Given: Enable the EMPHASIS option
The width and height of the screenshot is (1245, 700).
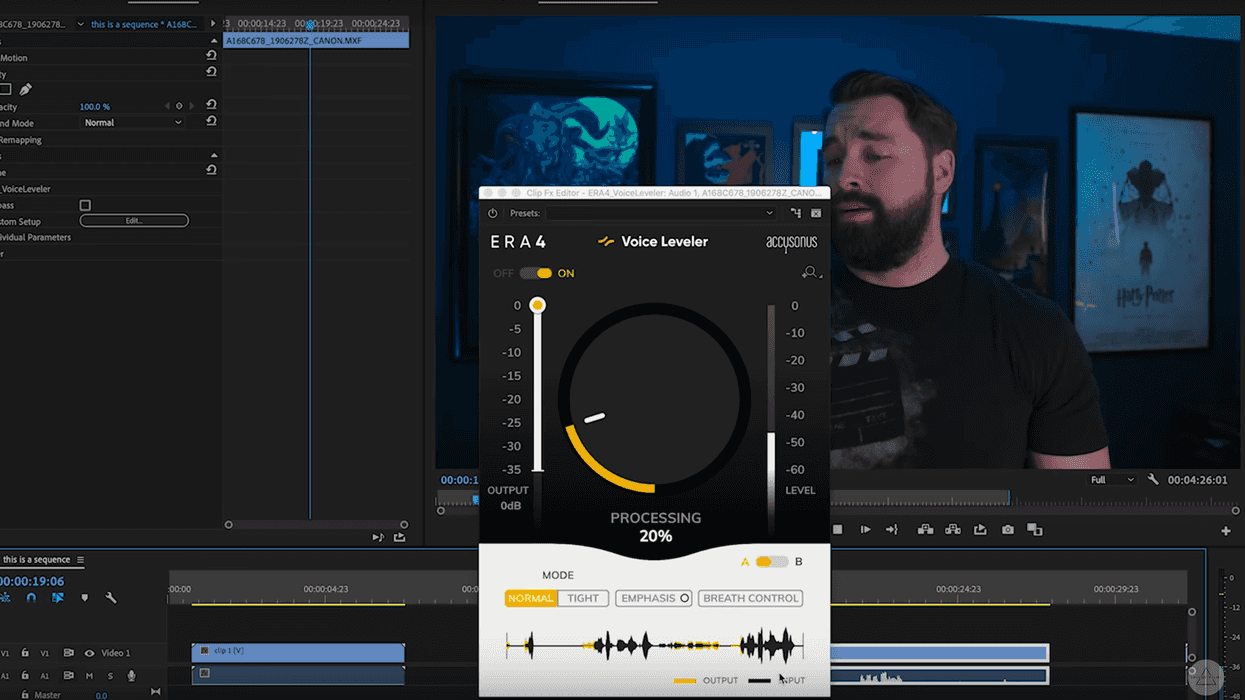Looking at the screenshot, I should click(654, 598).
